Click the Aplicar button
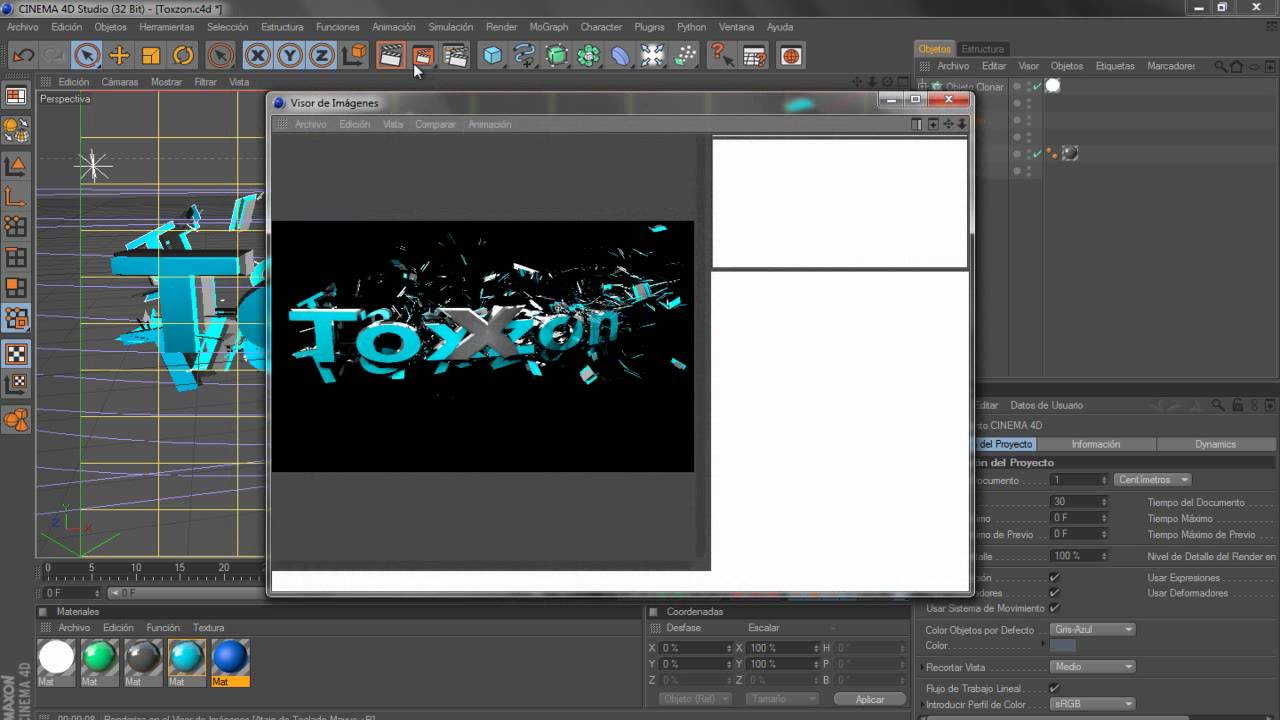 [870, 699]
